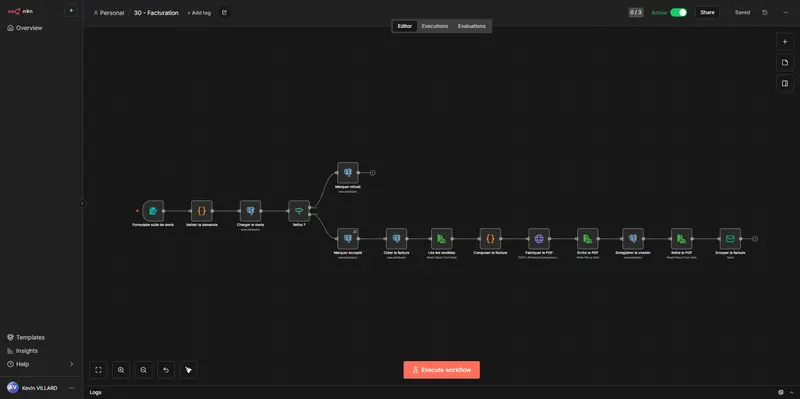This screenshot has width=800, height=399.
Task: Select the 'Formulaire suite de devis' trigger node
Action: coord(153,211)
